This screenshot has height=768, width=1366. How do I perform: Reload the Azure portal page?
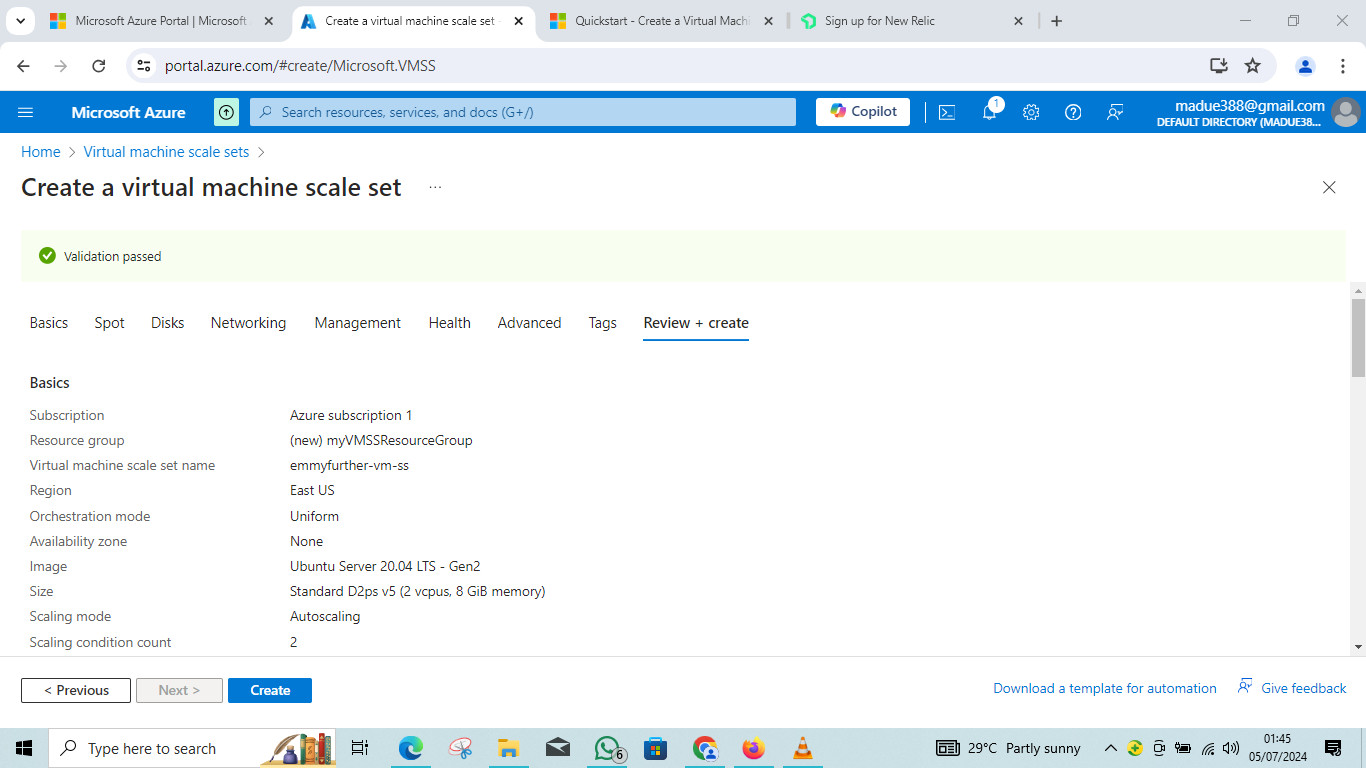pos(98,66)
